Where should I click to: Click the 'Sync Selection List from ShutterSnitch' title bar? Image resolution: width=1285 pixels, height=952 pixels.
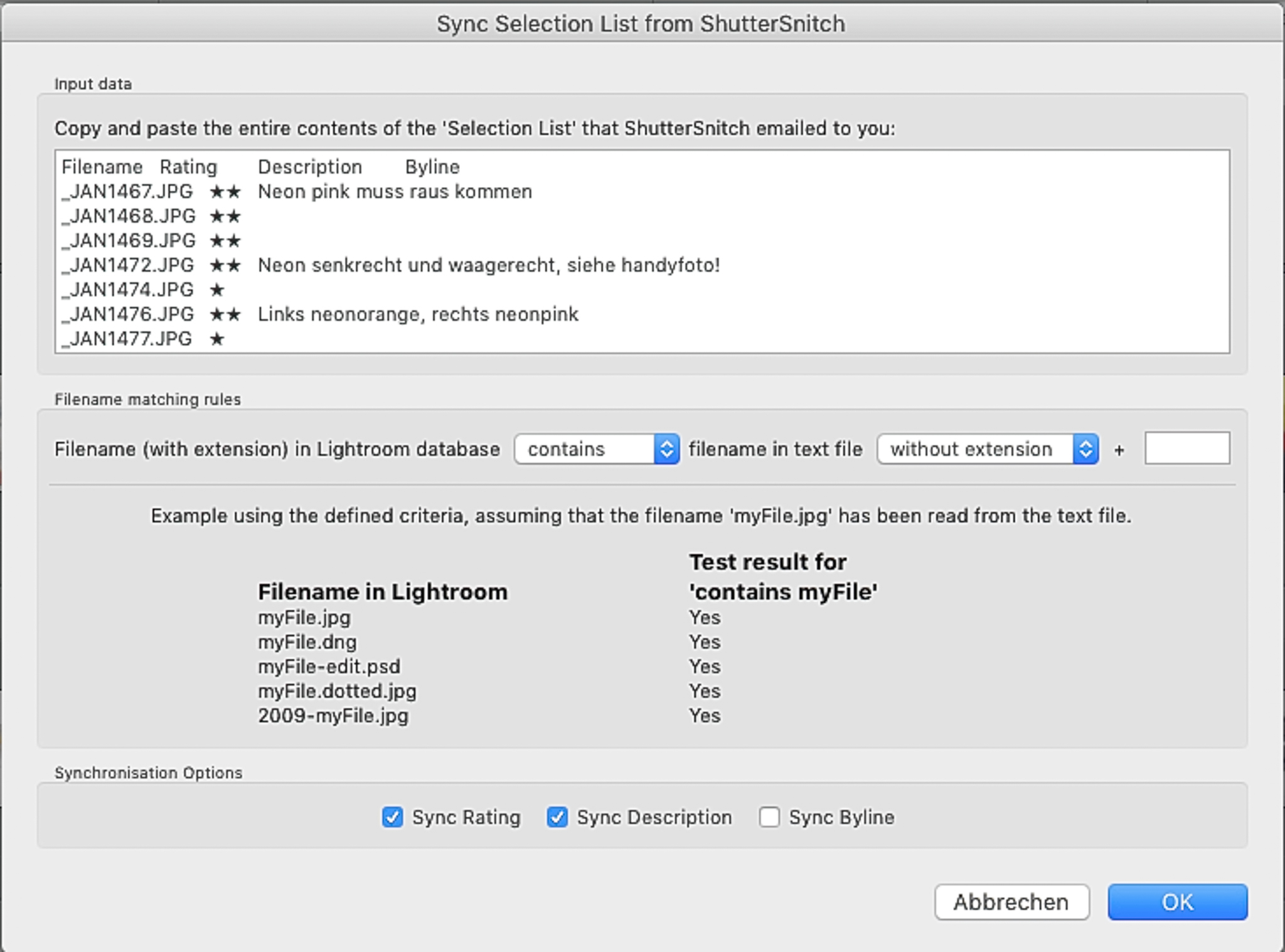(642, 24)
